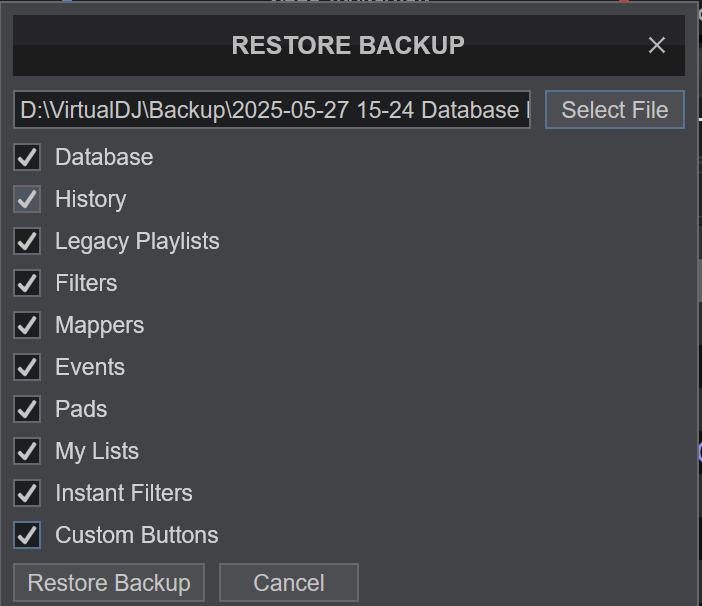Viewport: 702px width, 606px height.
Task: Disable the Filters checkbox
Action: pyautogui.click(x=27, y=283)
